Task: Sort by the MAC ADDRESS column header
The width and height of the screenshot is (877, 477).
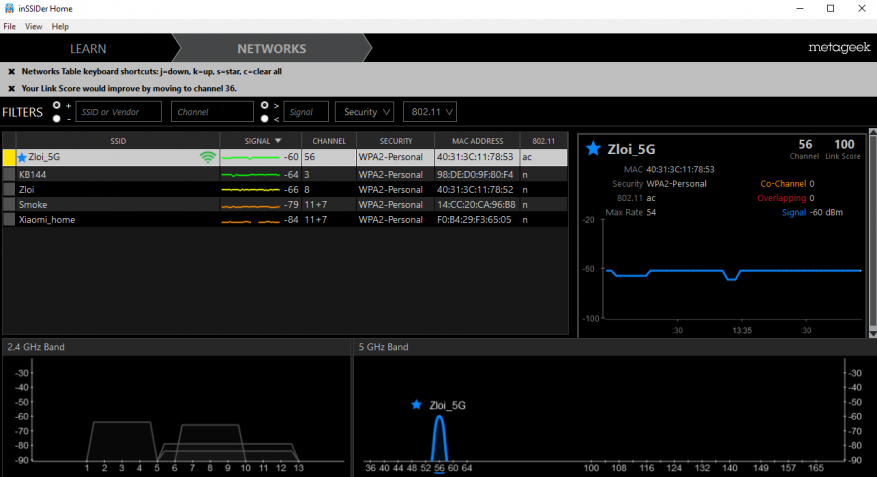Action: [477, 141]
